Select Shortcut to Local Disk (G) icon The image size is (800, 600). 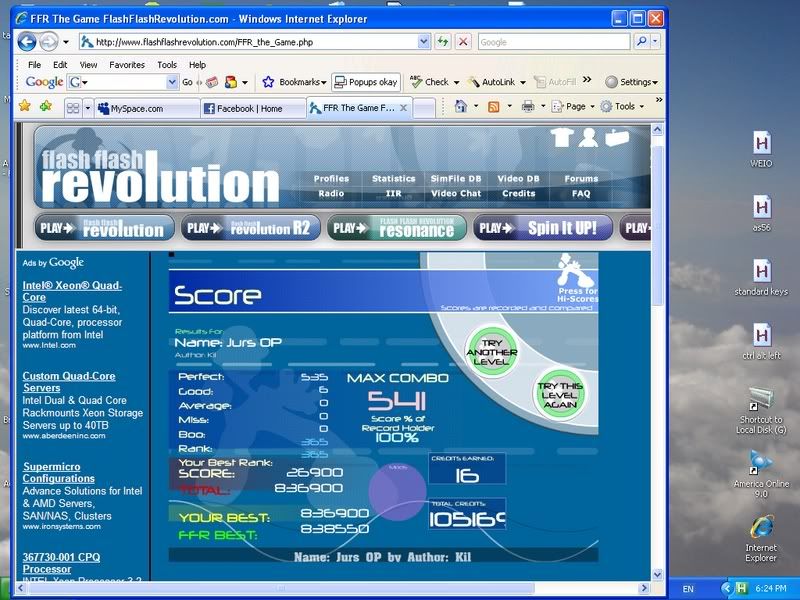pyautogui.click(x=761, y=411)
